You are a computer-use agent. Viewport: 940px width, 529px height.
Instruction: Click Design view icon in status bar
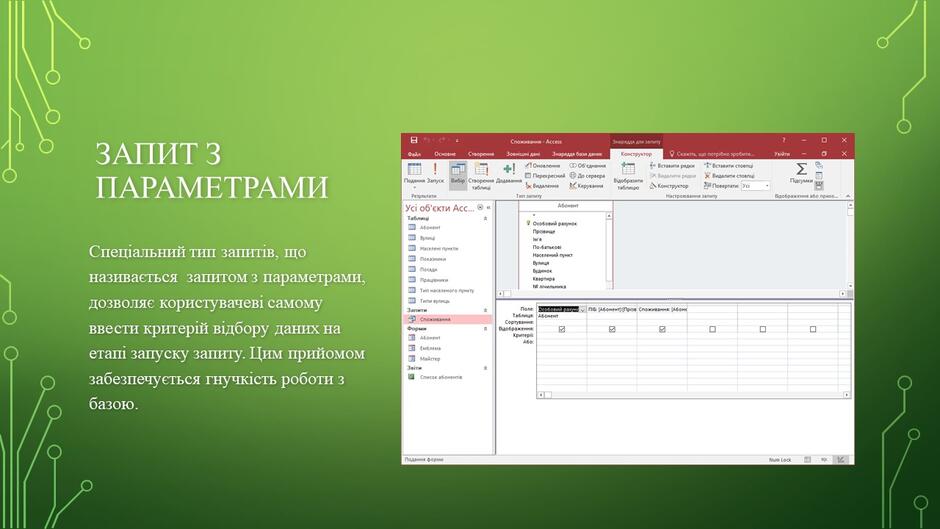(841, 459)
